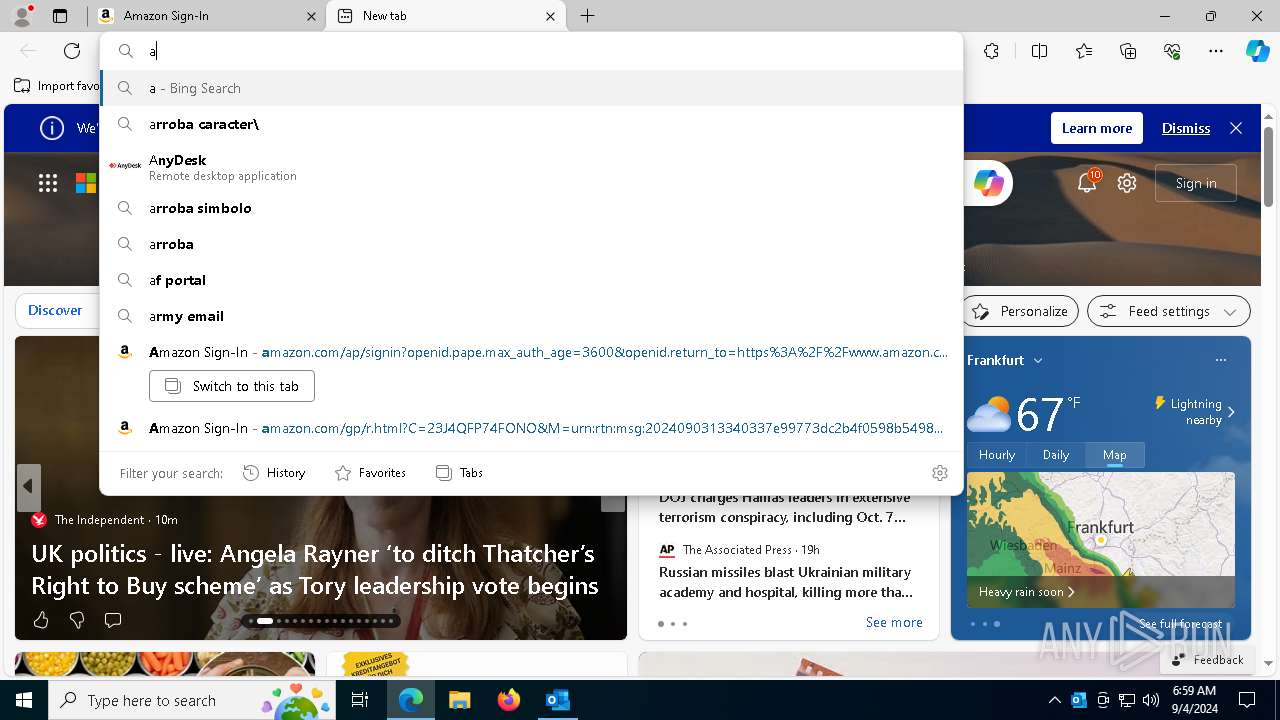Refresh the page with reload icon
The image size is (1280, 720).
point(72,51)
